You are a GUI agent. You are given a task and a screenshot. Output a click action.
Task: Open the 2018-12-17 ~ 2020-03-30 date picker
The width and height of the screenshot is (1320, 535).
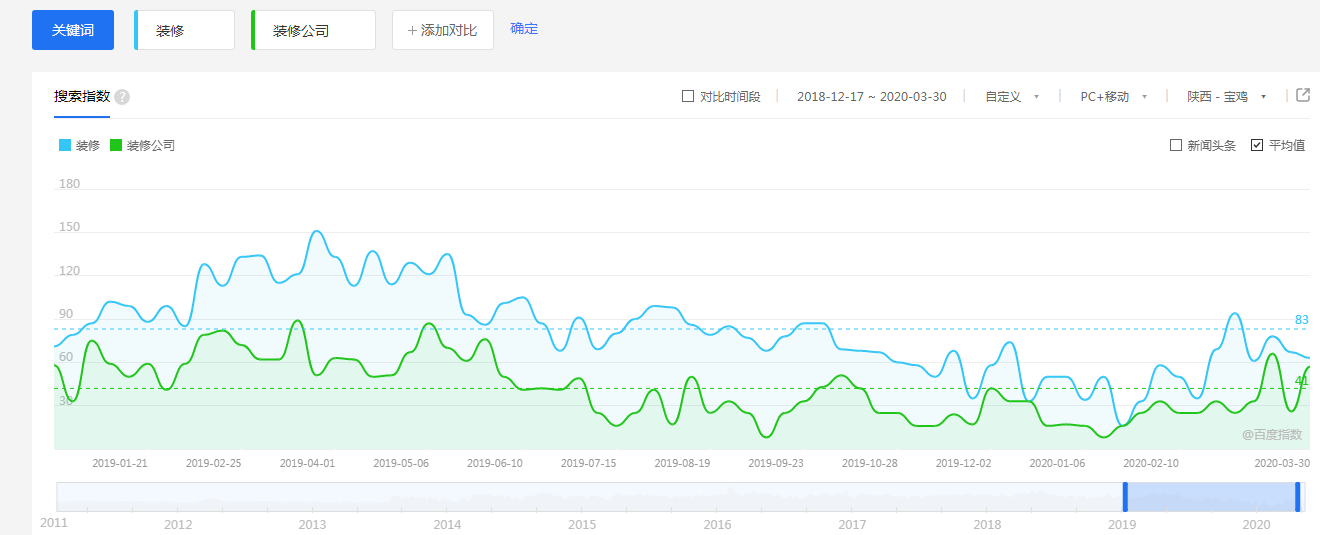click(871, 97)
